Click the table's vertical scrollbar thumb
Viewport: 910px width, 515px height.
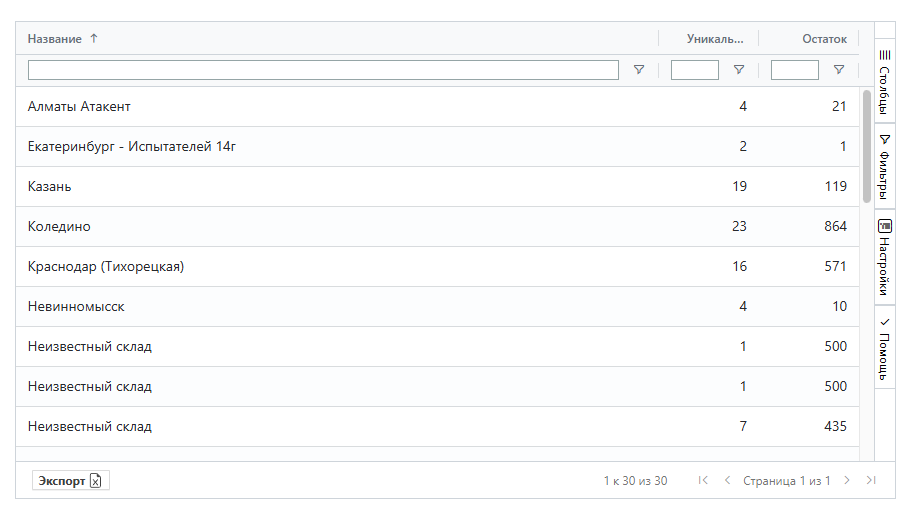[867, 146]
